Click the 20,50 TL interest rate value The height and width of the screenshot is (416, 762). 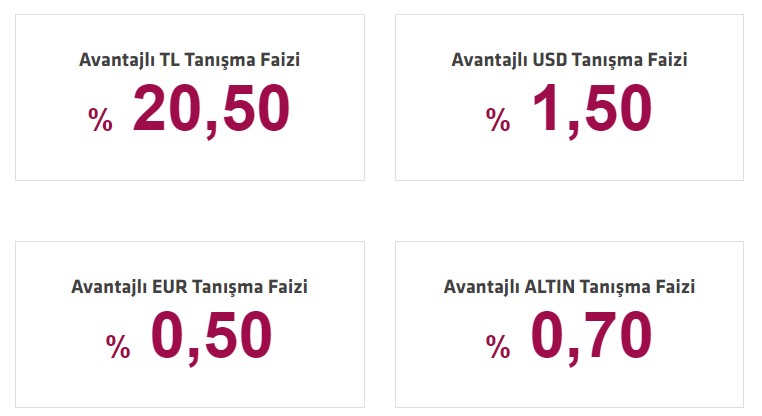[x=211, y=109]
